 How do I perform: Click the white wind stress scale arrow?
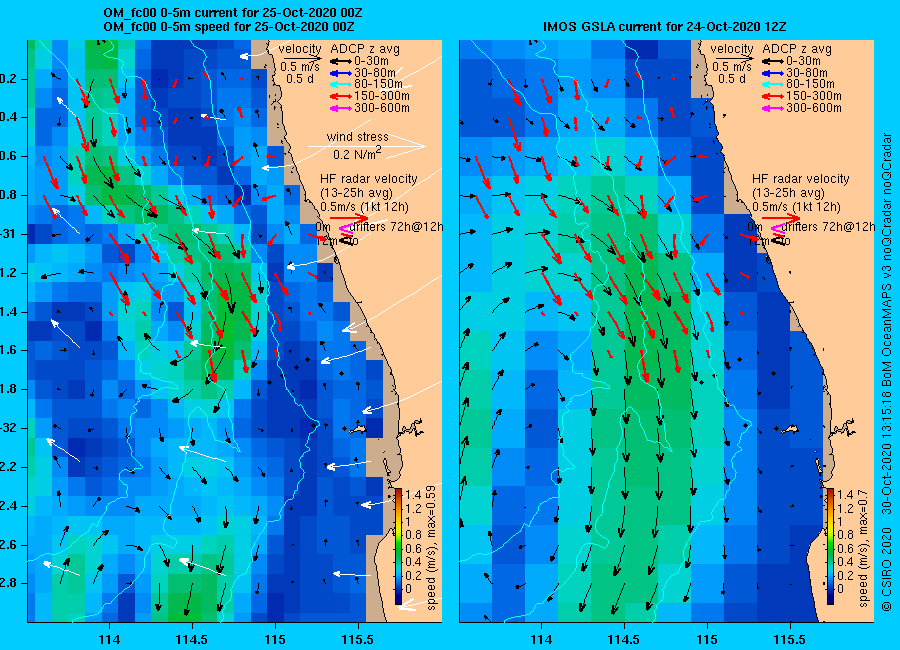(x=367, y=146)
